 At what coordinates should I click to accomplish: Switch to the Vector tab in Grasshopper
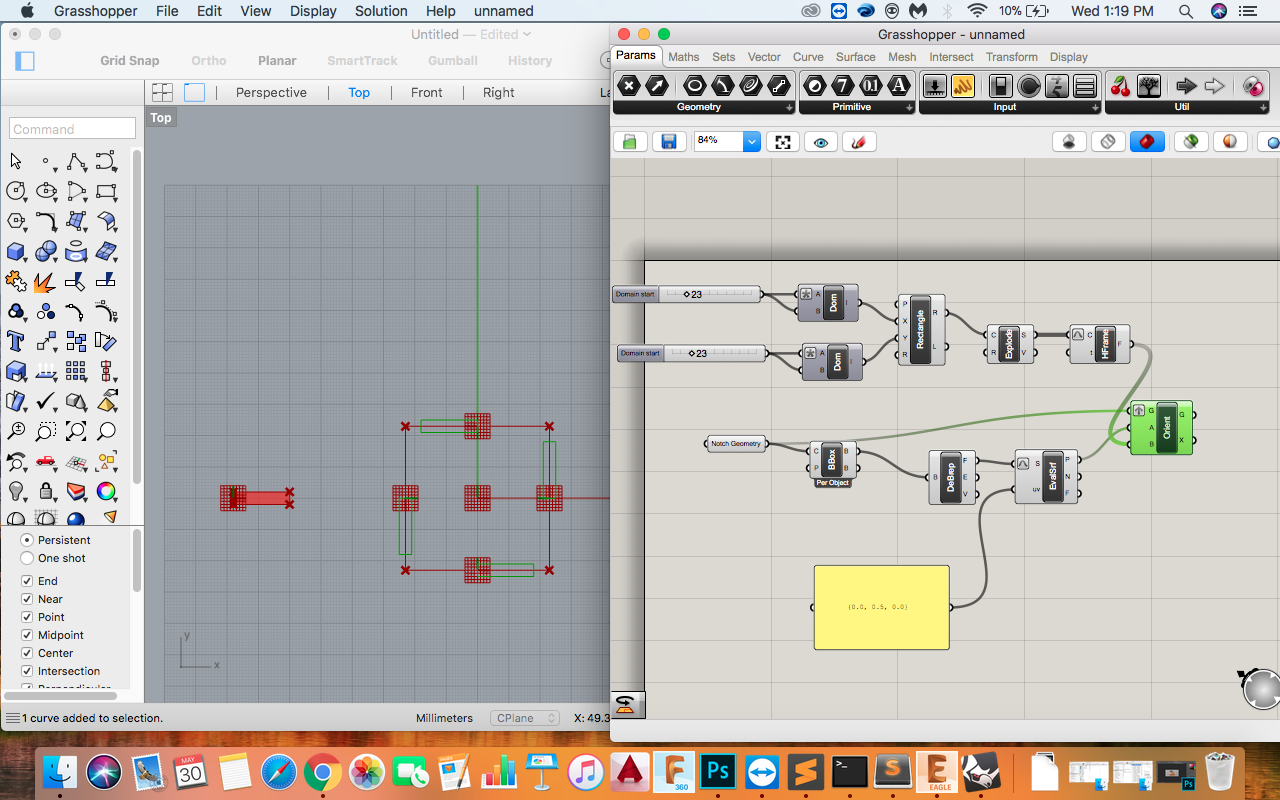tap(764, 57)
